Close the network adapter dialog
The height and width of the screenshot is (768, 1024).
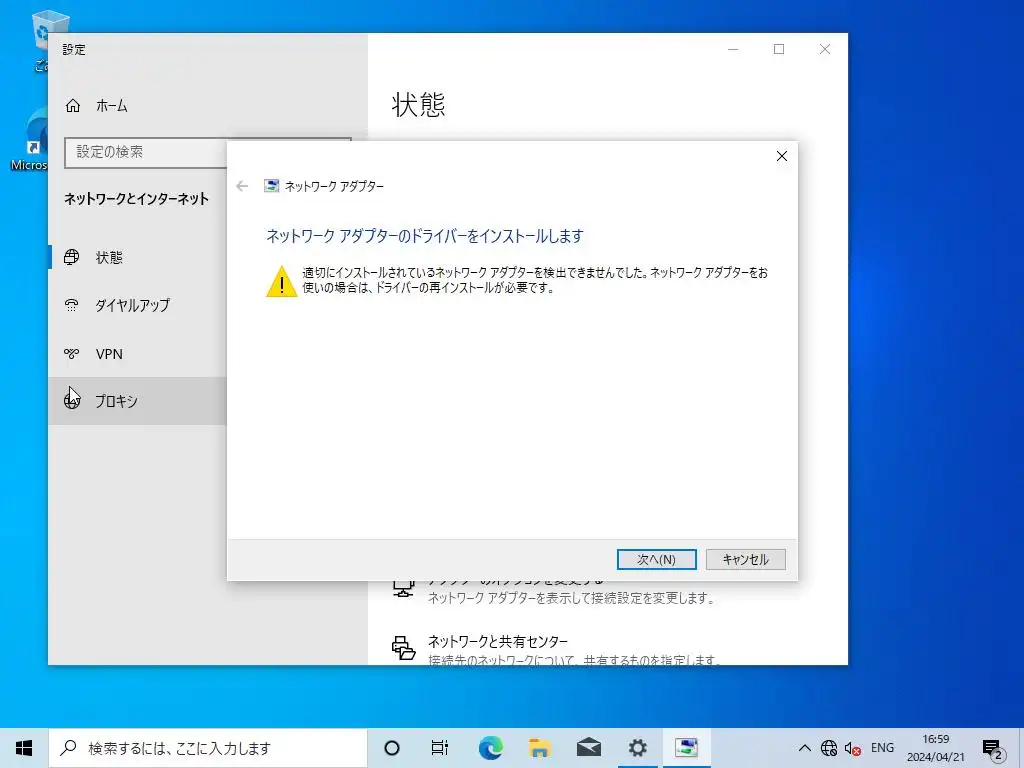click(x=782, y=156)
